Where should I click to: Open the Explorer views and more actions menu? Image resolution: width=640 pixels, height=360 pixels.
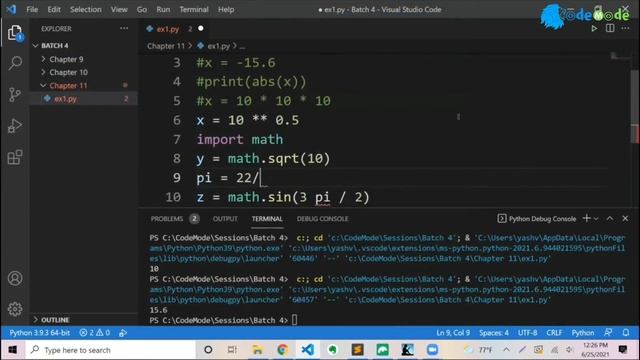point(124,29)
